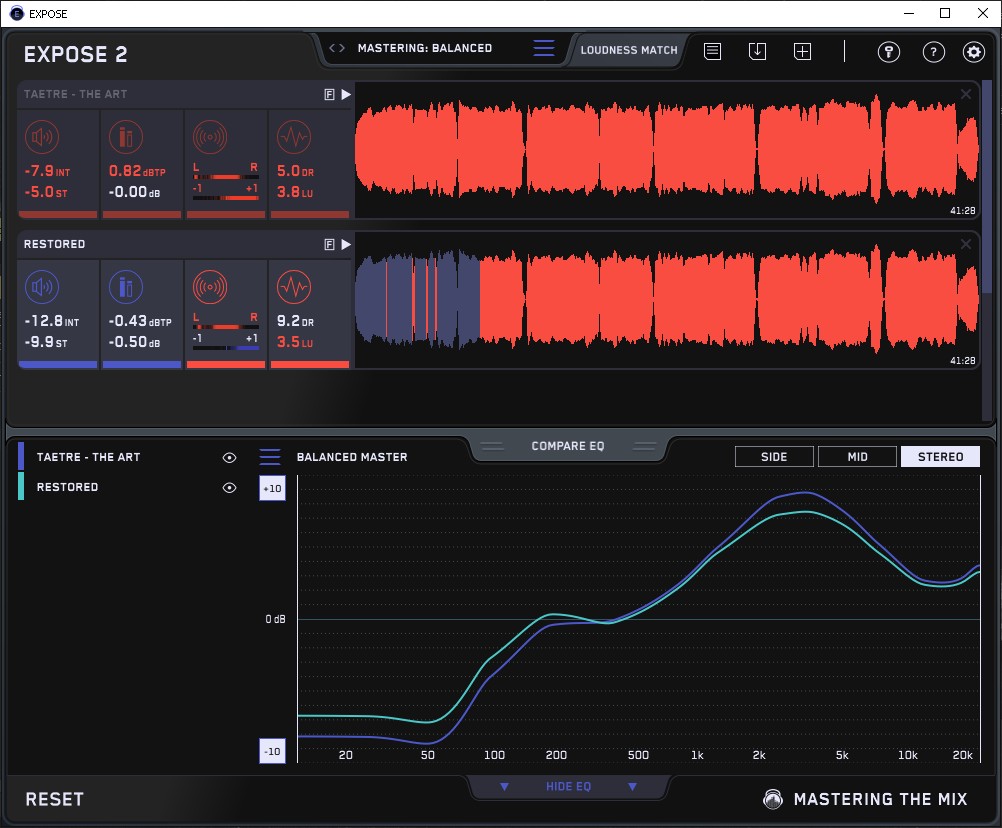
Task: Click the -10 dB range button
Action: coord(272,751)
